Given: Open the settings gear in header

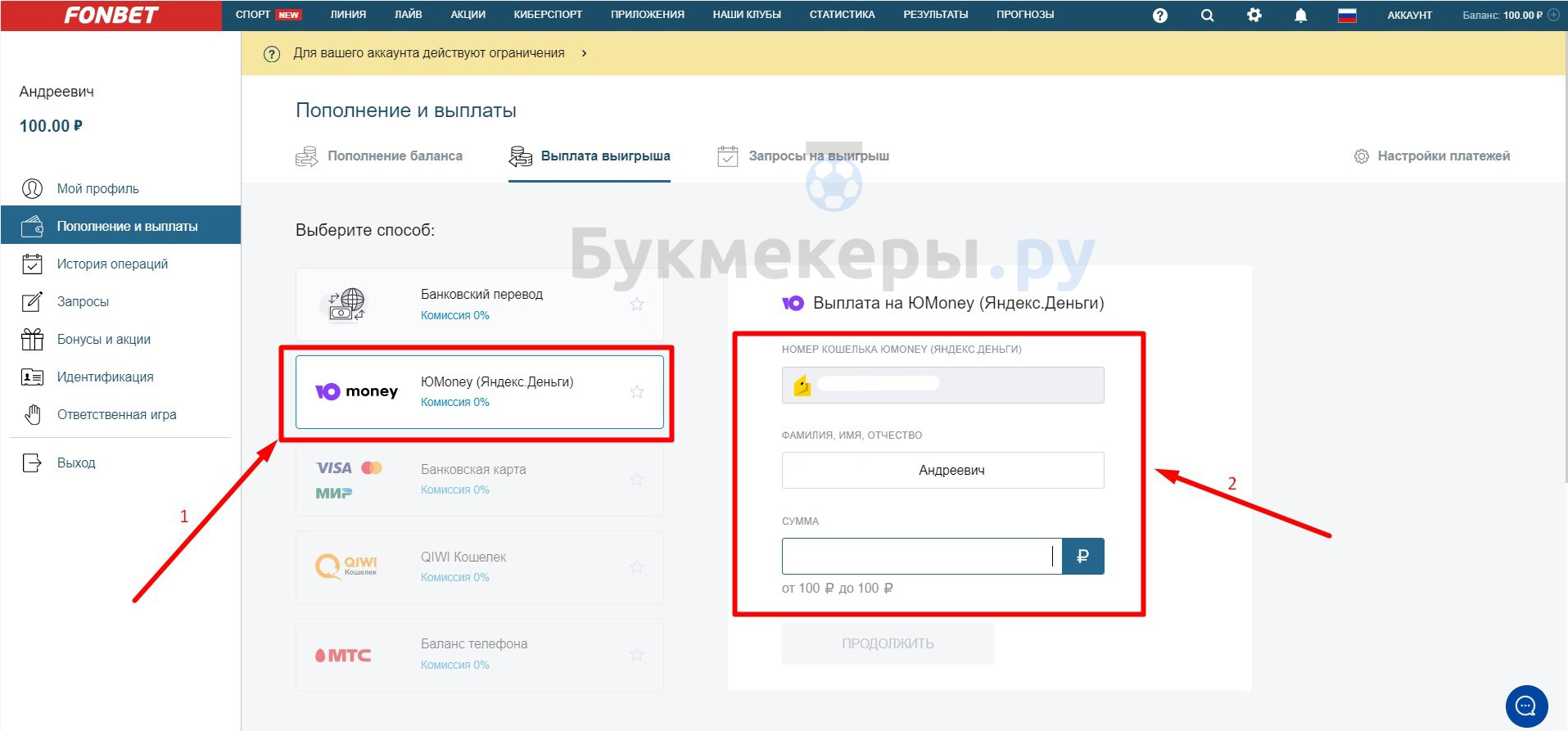Looking at the screenshot, I should (x=1254, y=15).
